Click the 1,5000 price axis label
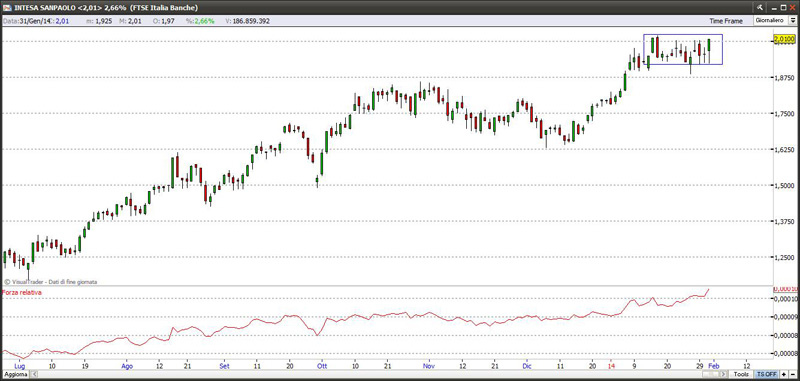The height and width of the screenshot is (381, 800). coord(784,186)
